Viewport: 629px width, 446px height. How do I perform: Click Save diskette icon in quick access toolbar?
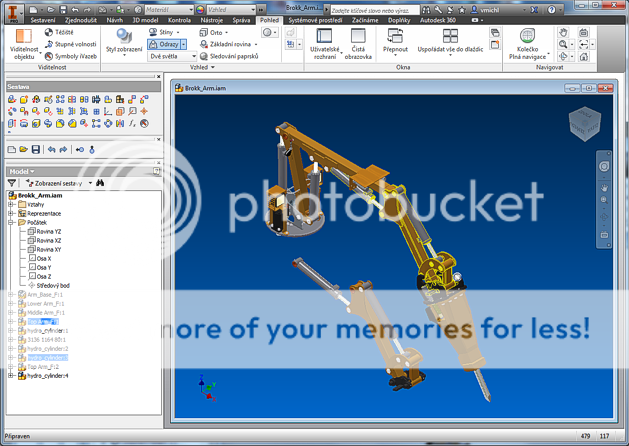pyautogui.click(x=63, y=10)
